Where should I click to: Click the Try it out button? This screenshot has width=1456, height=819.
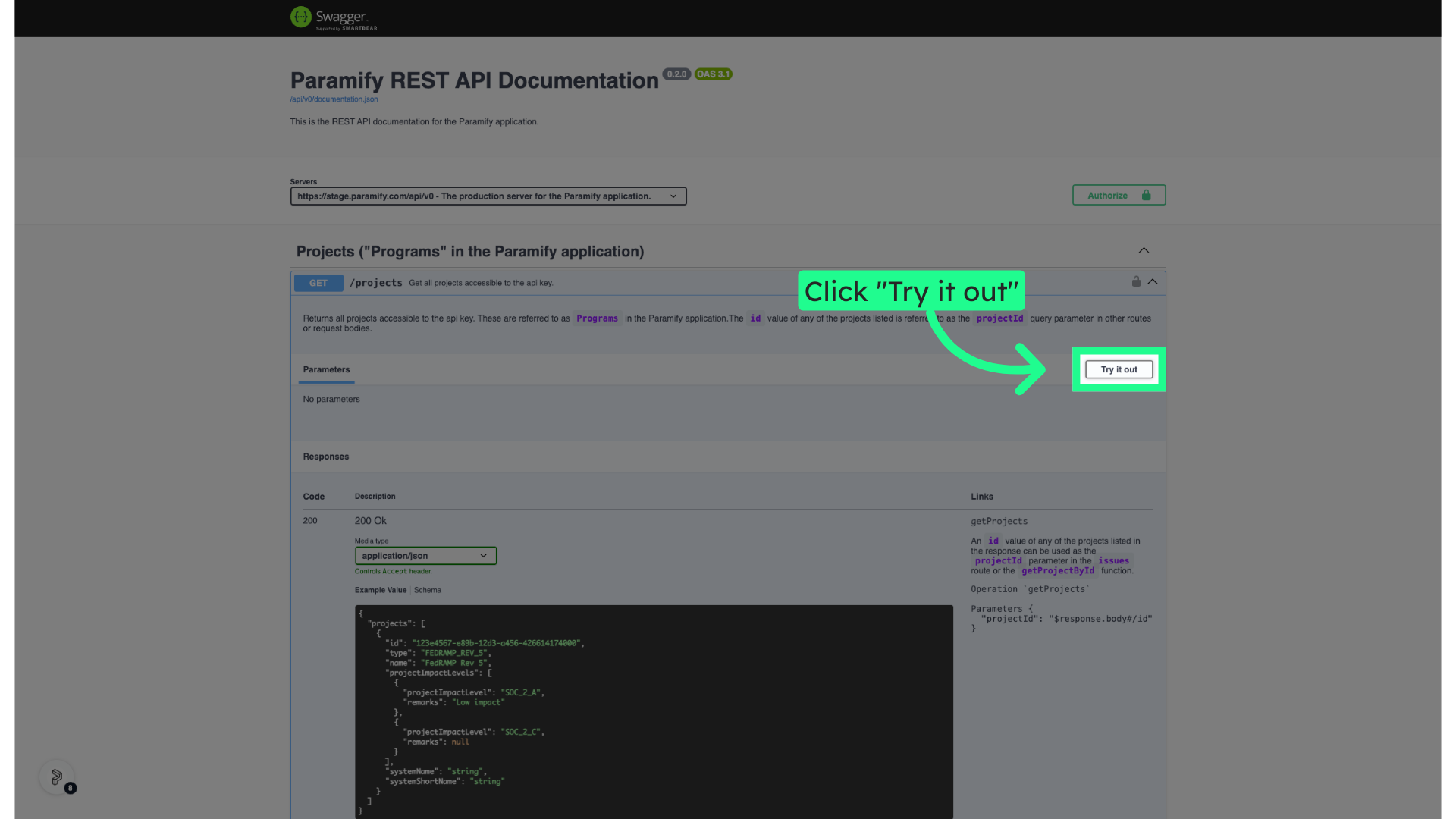1119,369
